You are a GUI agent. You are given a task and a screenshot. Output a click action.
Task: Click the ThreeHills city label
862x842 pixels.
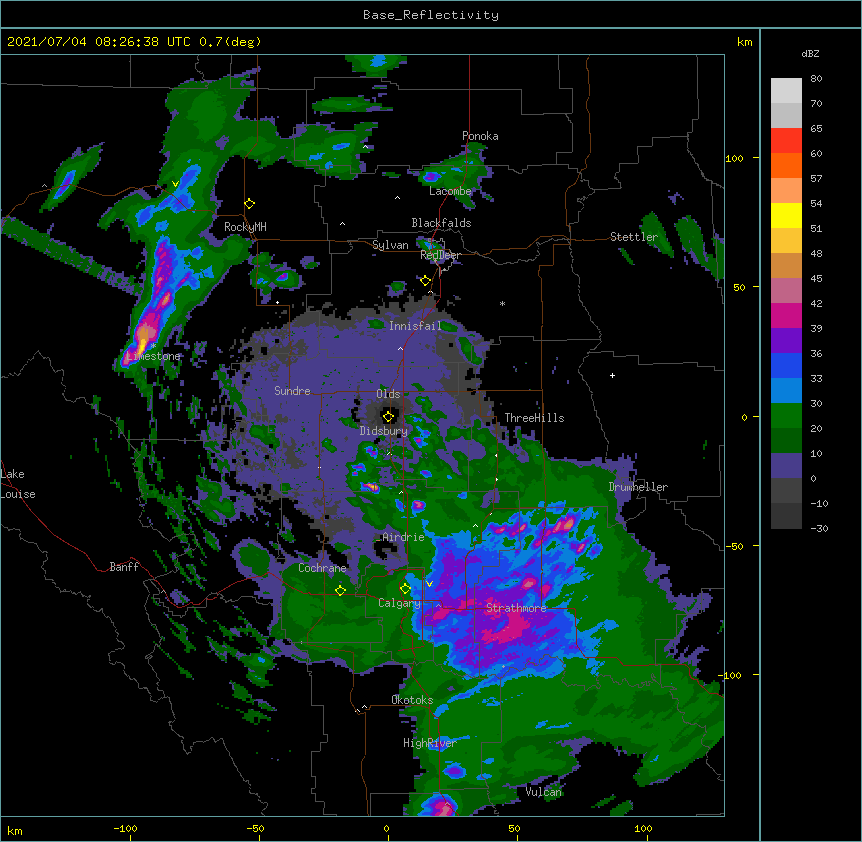[x=534, y=418]
